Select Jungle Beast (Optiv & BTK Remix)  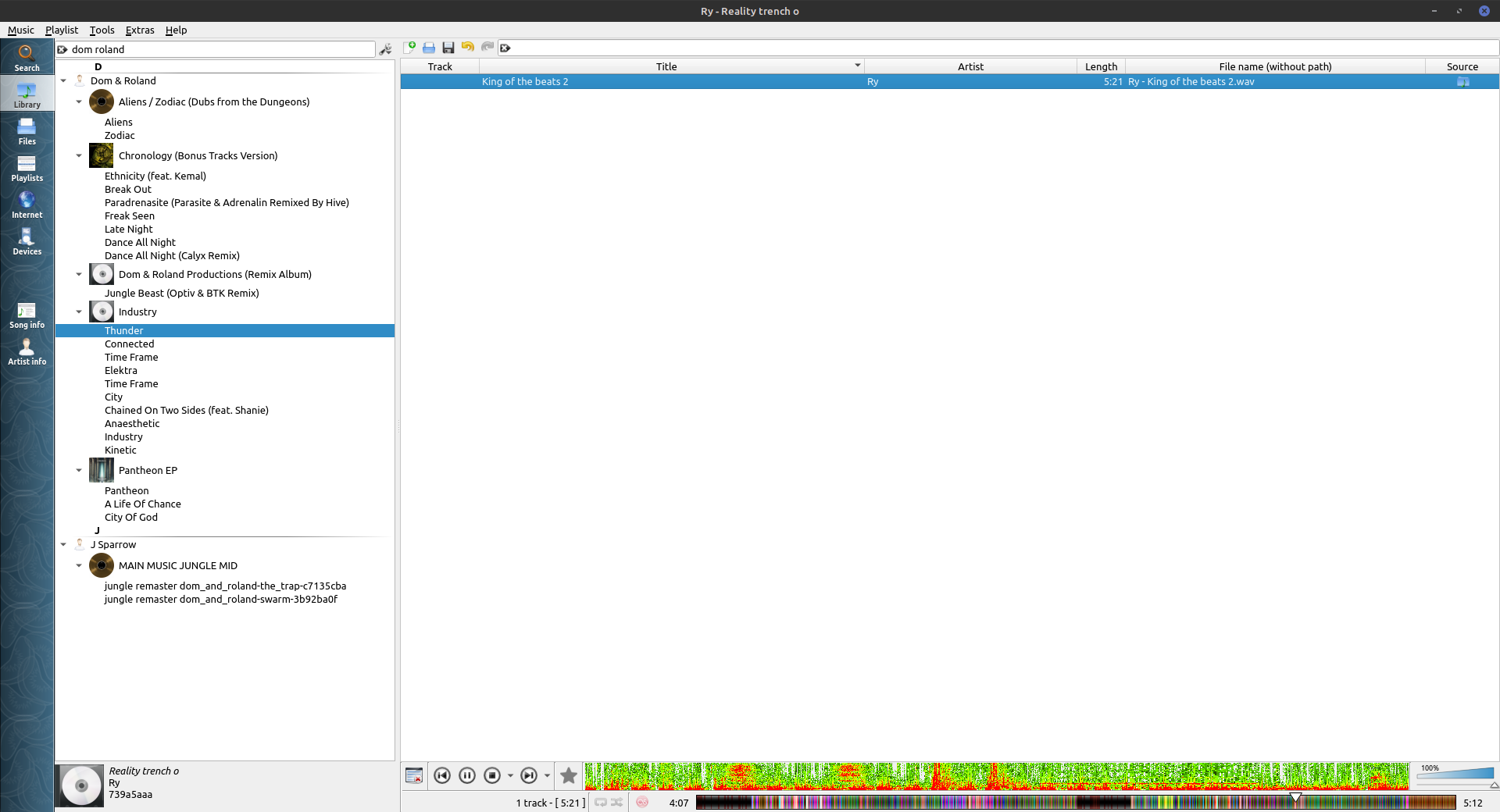point(182,293)
